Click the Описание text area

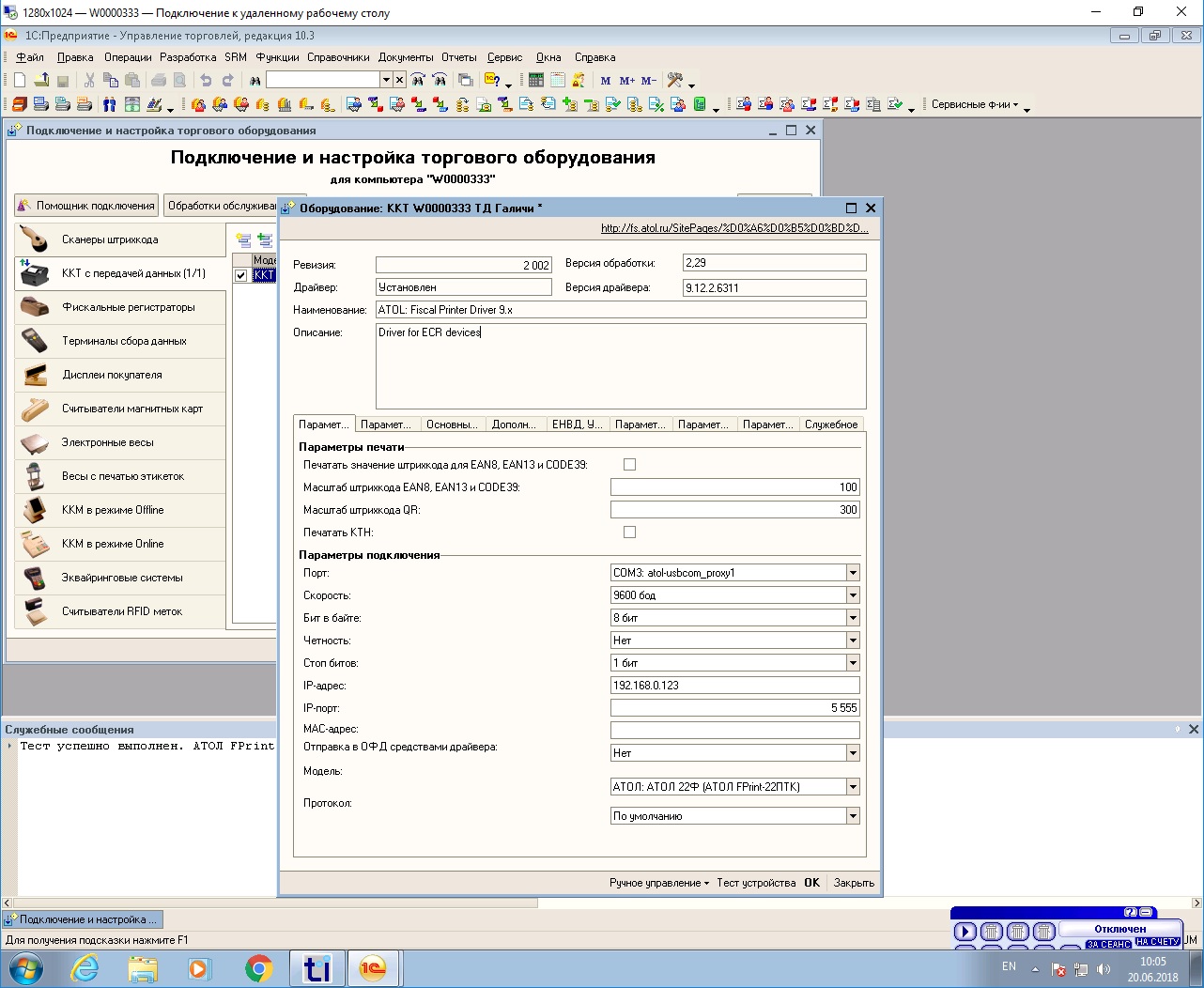pyautogui.click(x=621, y=366)
